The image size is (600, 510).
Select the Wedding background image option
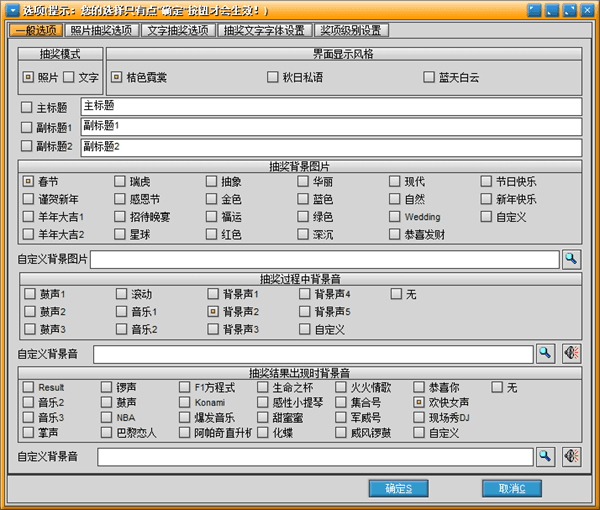(x=397, y=217)
